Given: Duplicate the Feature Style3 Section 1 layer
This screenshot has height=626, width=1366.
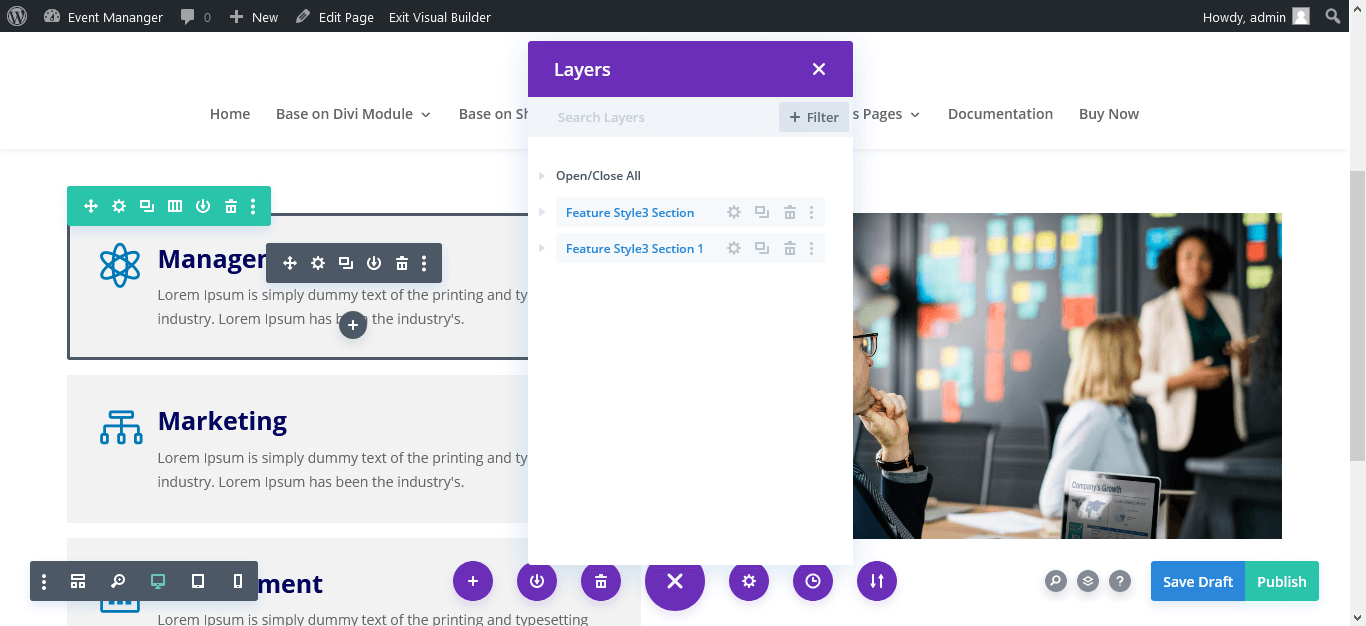Looking at the screenshot, I should 762,248.
